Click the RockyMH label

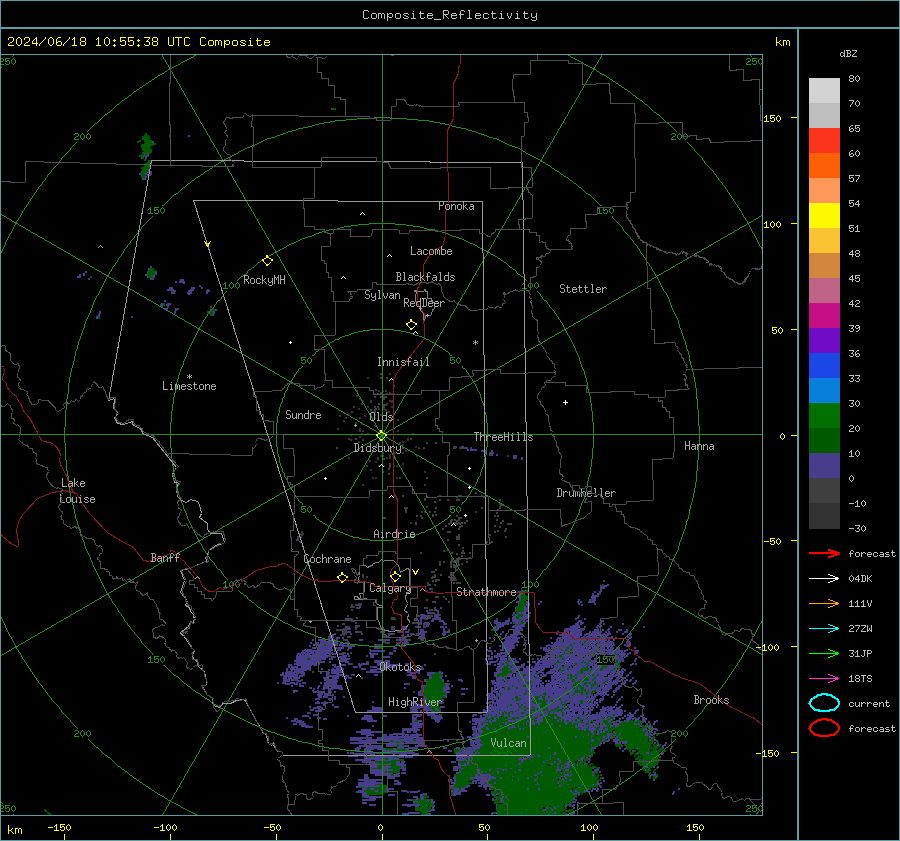point(264,280)
